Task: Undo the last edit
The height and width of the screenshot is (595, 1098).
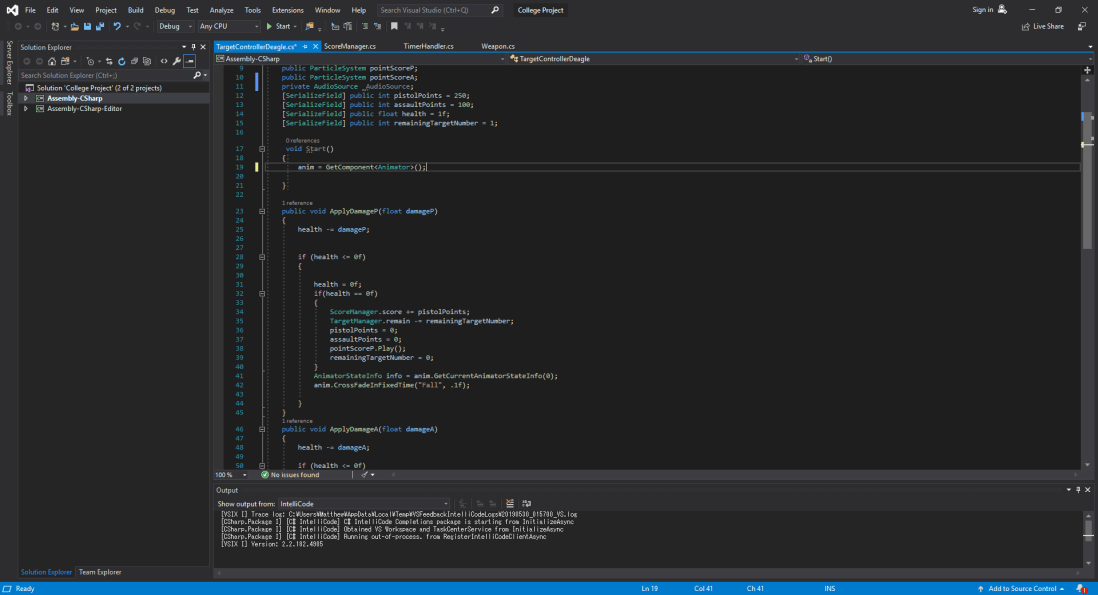Action: pos(117,27)
